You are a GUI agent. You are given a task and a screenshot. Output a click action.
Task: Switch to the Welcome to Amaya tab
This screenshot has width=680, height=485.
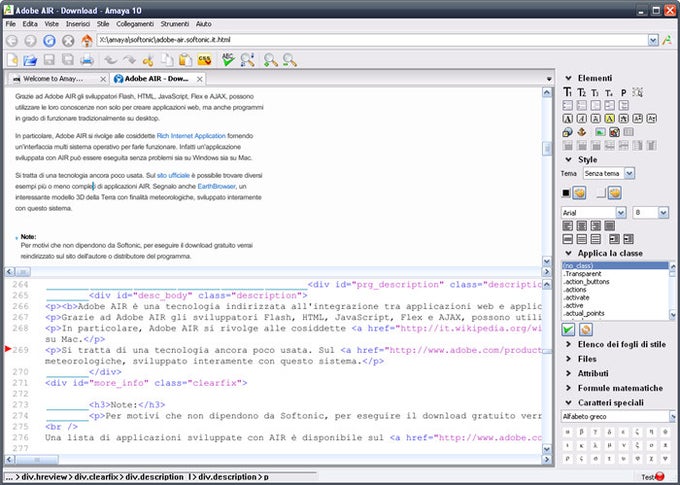(x=53, y=79)
